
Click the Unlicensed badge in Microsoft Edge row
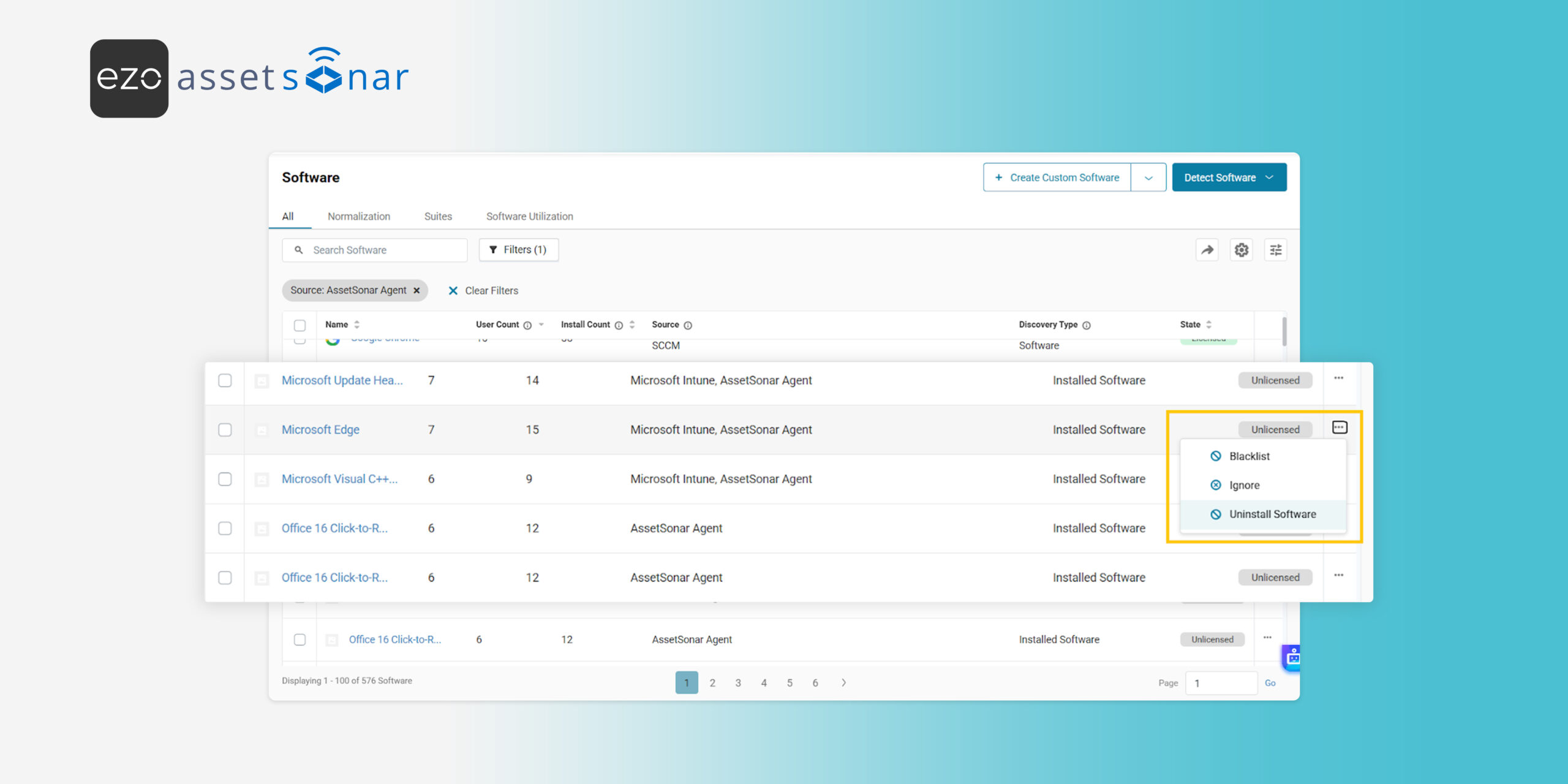coord(1275,430)
